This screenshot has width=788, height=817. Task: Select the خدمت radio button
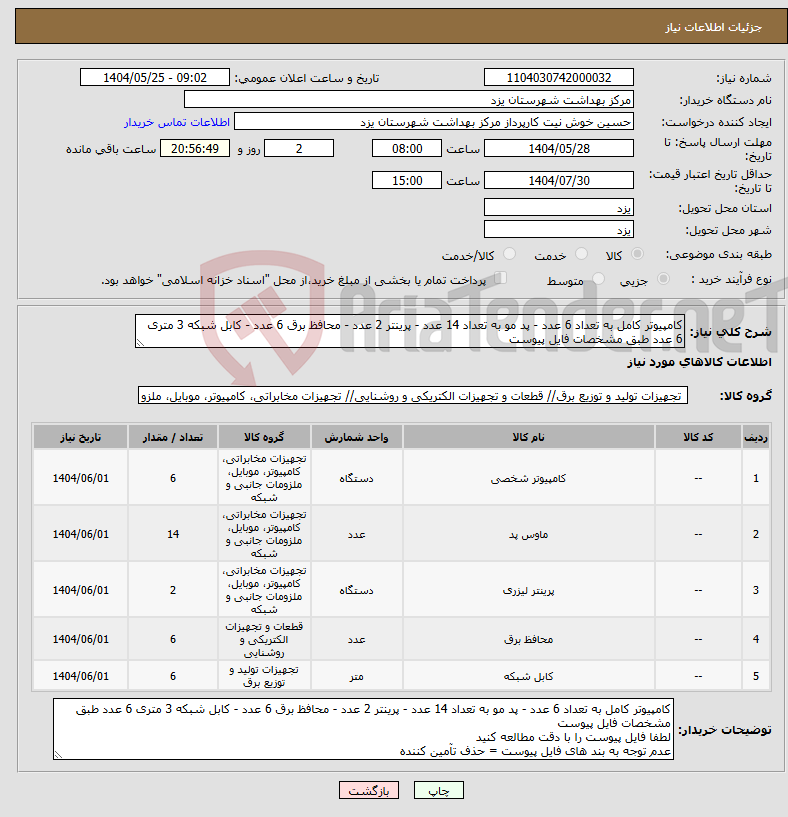(581, 254)
